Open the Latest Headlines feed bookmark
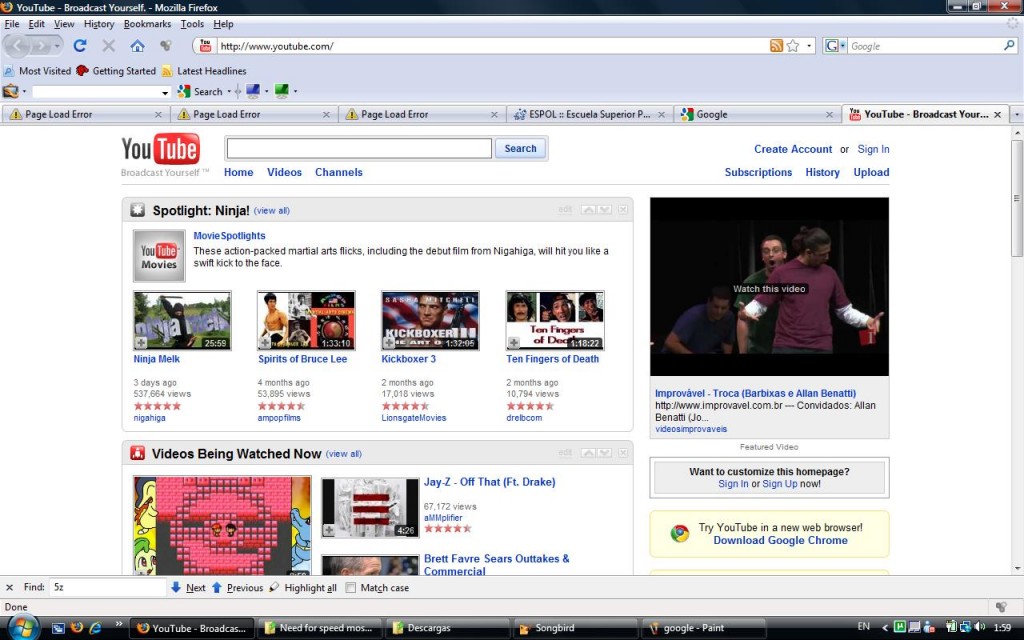This screenshot has width=1024, height=640. tap(204, 71)
